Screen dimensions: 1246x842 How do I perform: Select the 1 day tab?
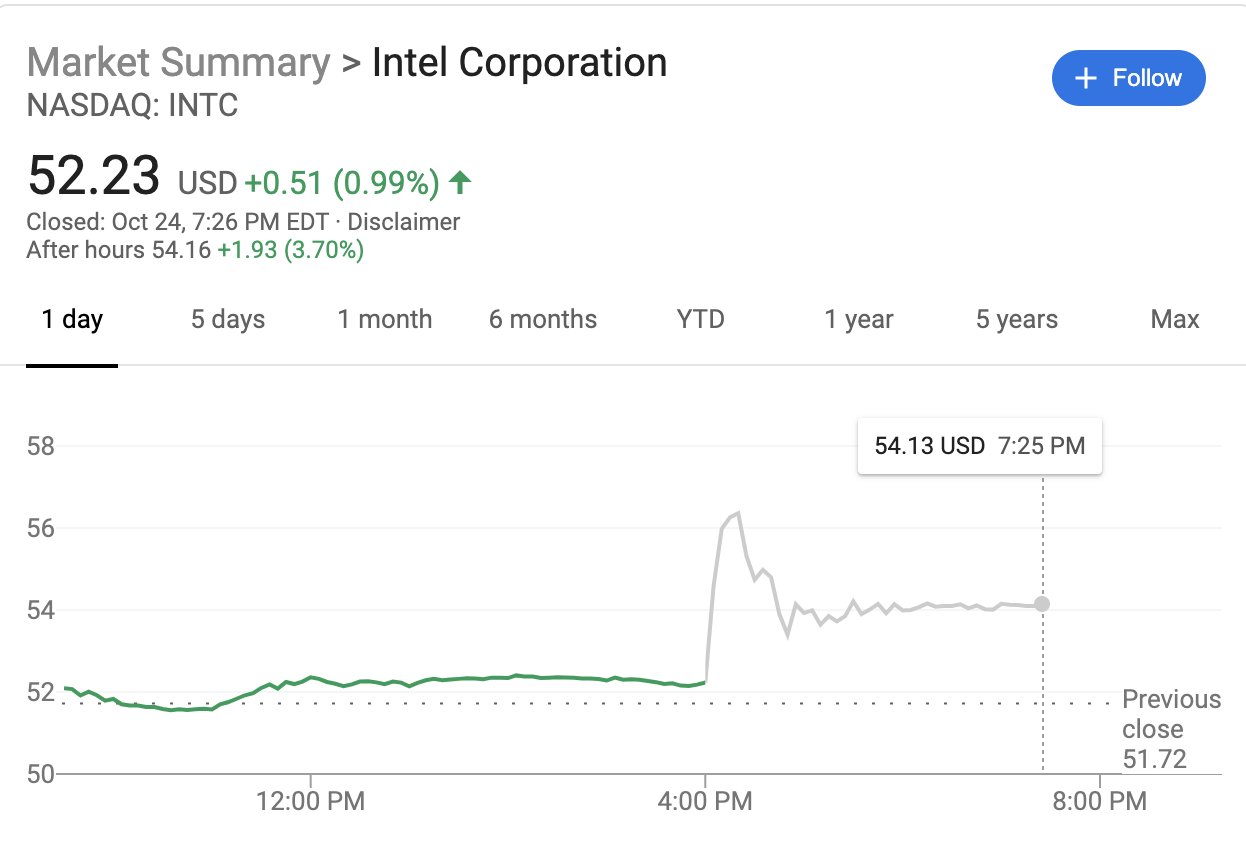[72, 320]
